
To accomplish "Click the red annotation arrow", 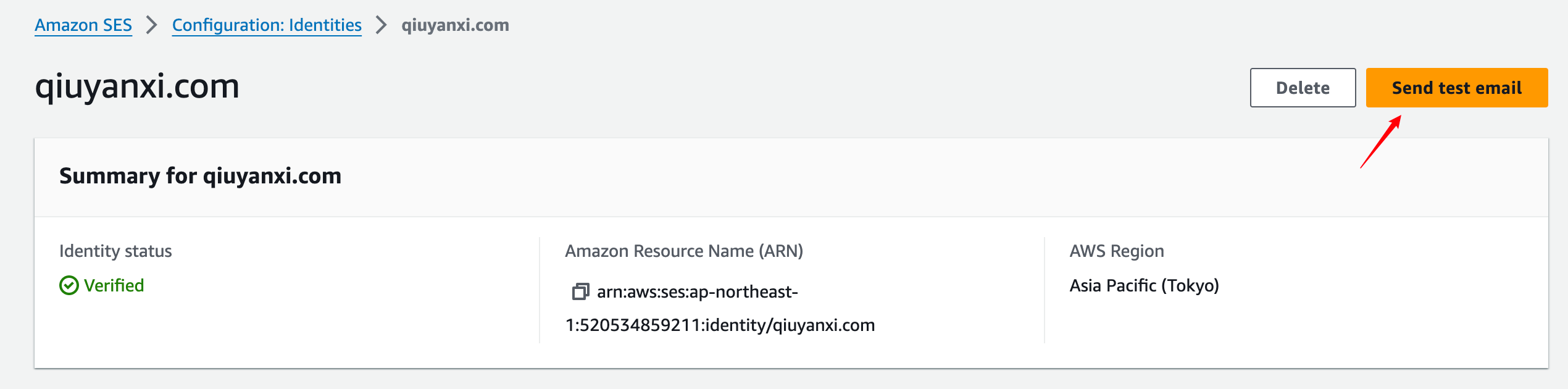I will [1380, 141].
